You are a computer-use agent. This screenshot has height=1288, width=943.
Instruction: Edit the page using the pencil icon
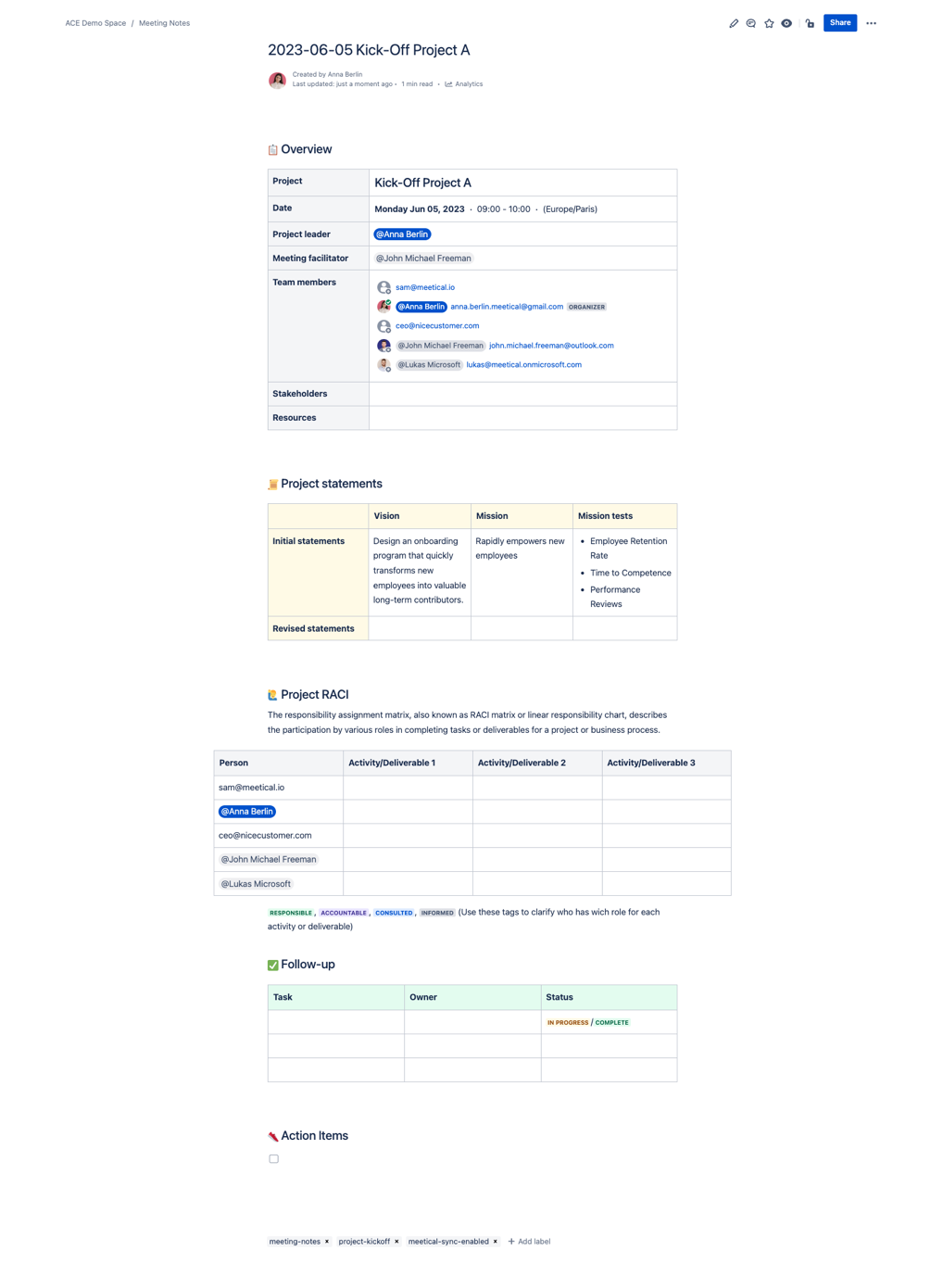[x=734, y=23]
